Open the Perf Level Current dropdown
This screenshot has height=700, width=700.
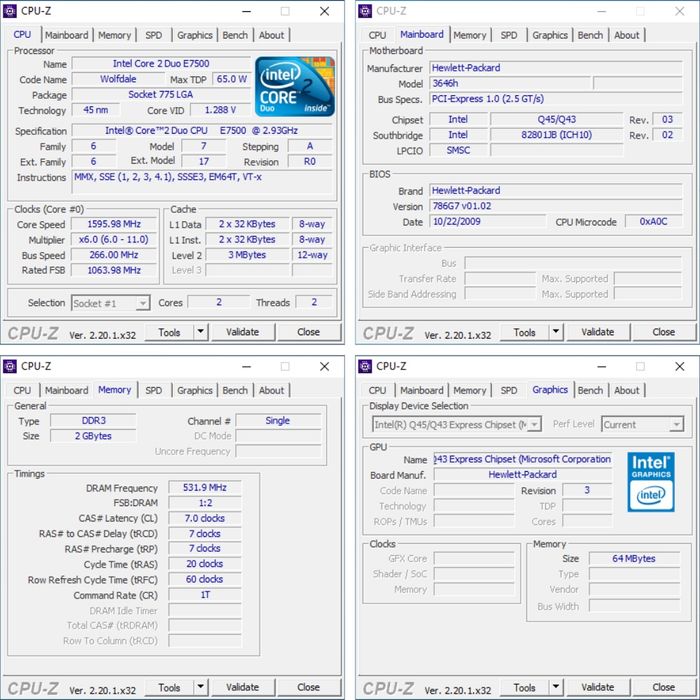pos(676,424)
